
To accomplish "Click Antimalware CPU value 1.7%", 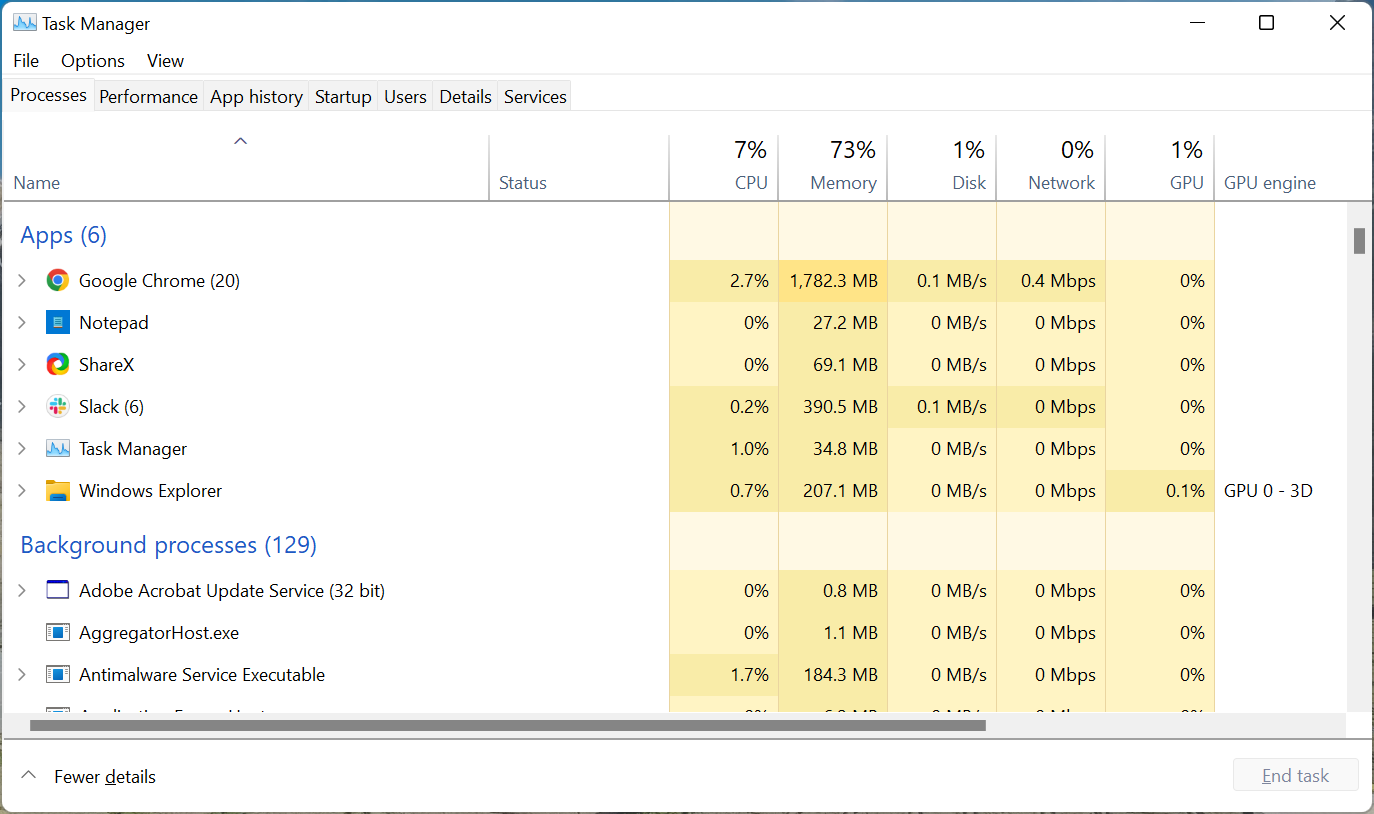I will click(x=749, y=675).
